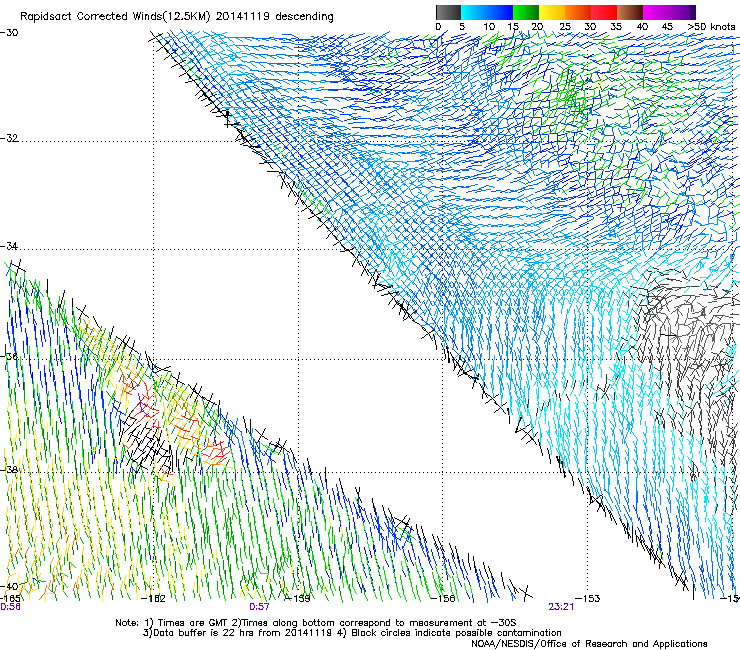The height and width of the screenshot is (650, 740).
Task: Click the purple time stamp '23:21'
Action: [561, 607]
